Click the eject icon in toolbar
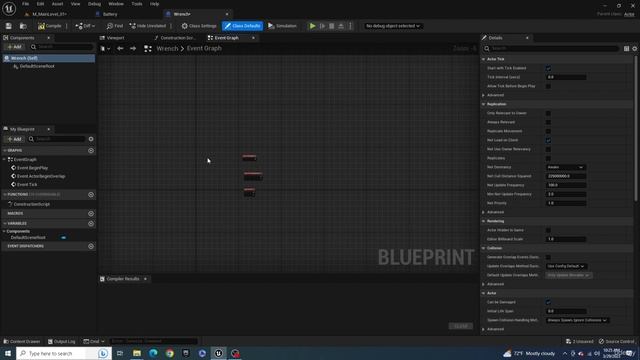Viewport: 640px width, 360px height. [341, 26]
